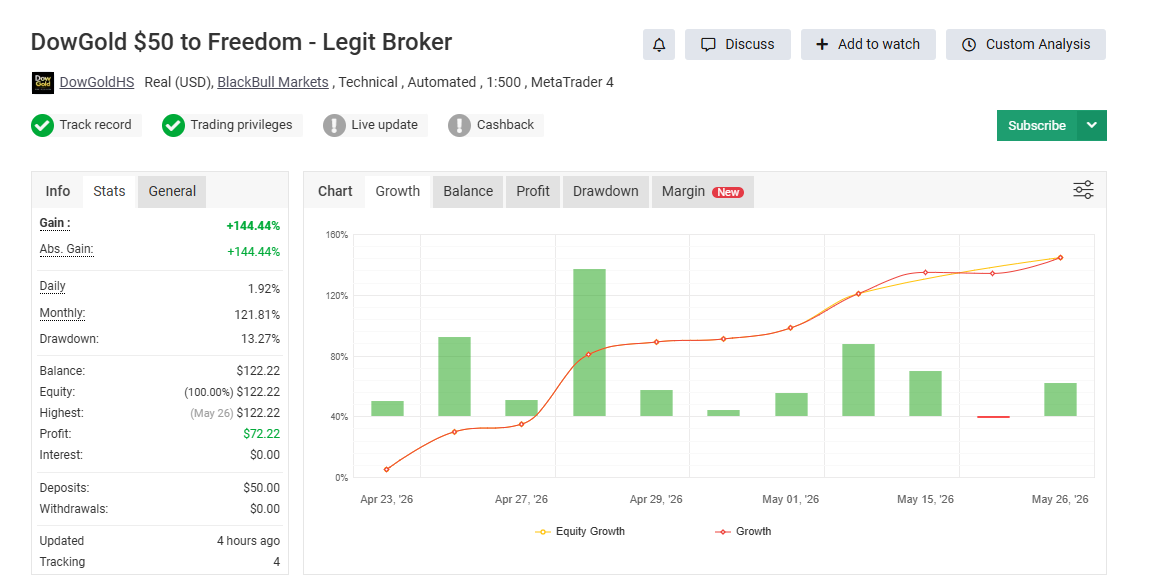Click the Cashback warning icon

[x=460, y=125]
